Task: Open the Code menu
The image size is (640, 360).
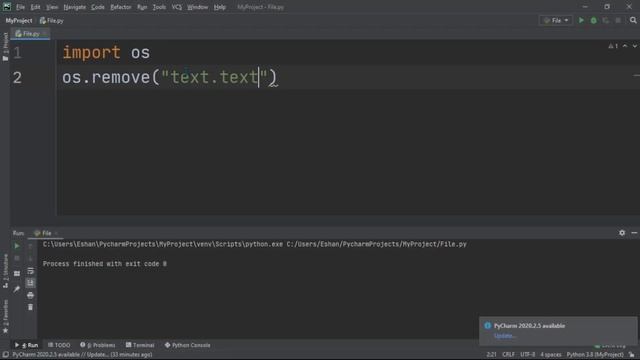Action: pyautogui.click(x=98, y=7)
